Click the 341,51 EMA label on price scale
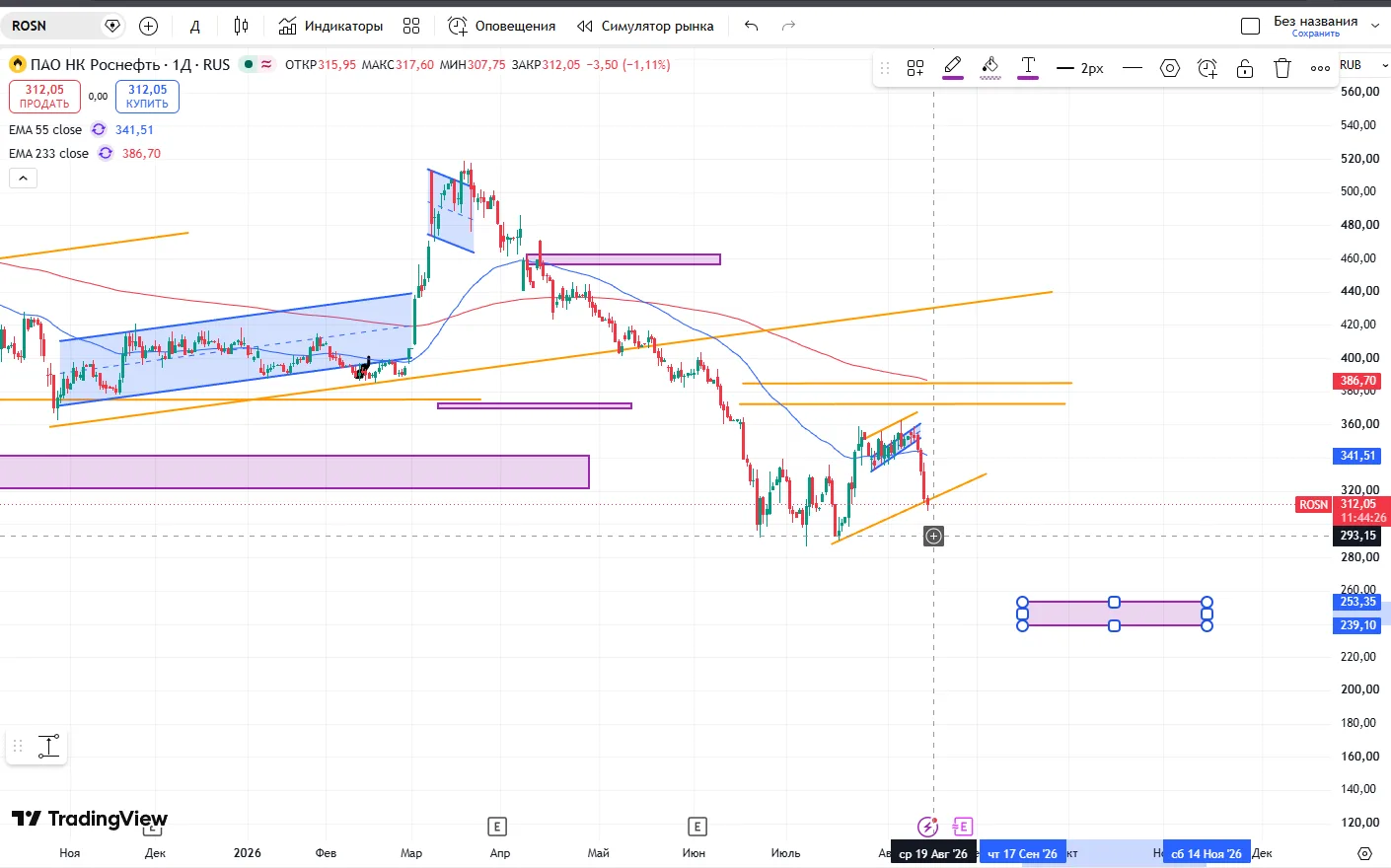Viewport: 1391px width, 868px height. click(1357, 456)
